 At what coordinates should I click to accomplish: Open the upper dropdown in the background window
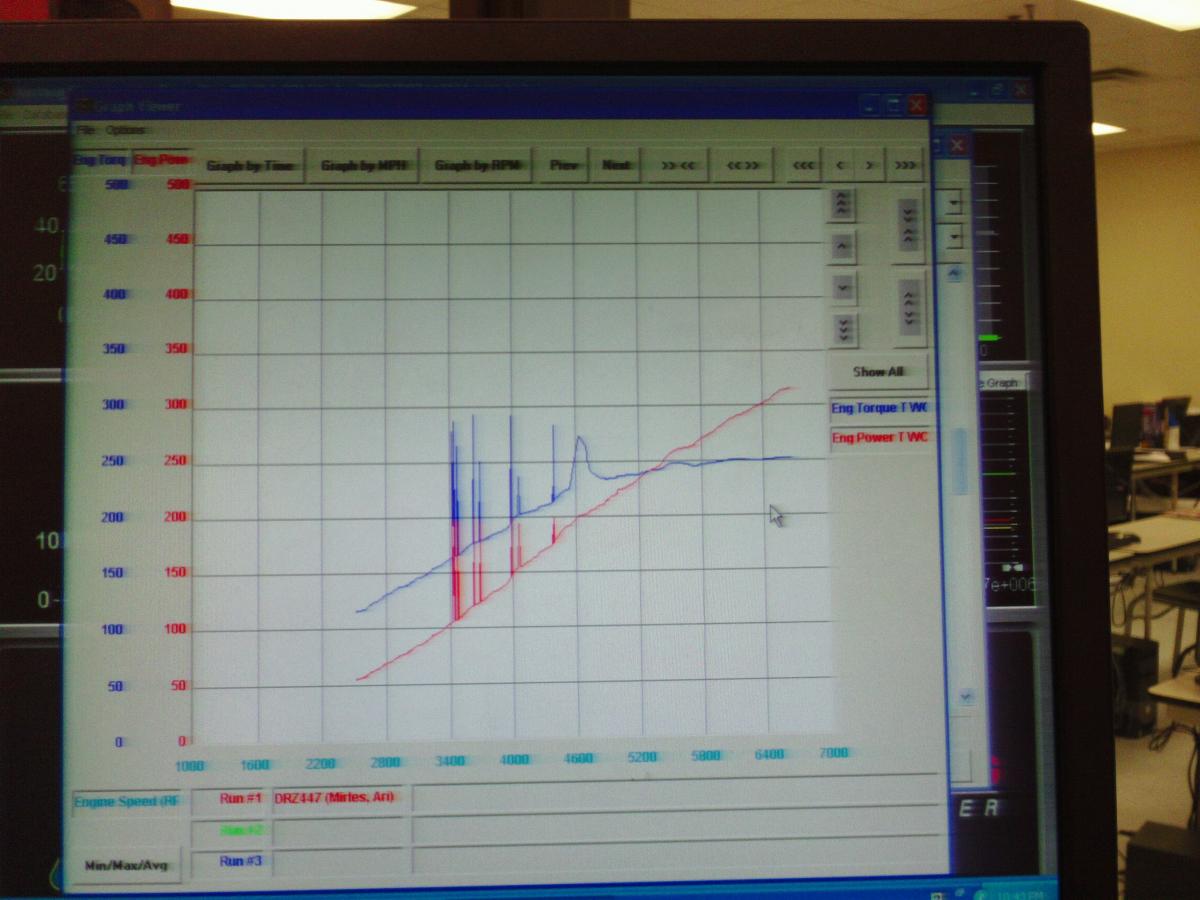[955, 203]
